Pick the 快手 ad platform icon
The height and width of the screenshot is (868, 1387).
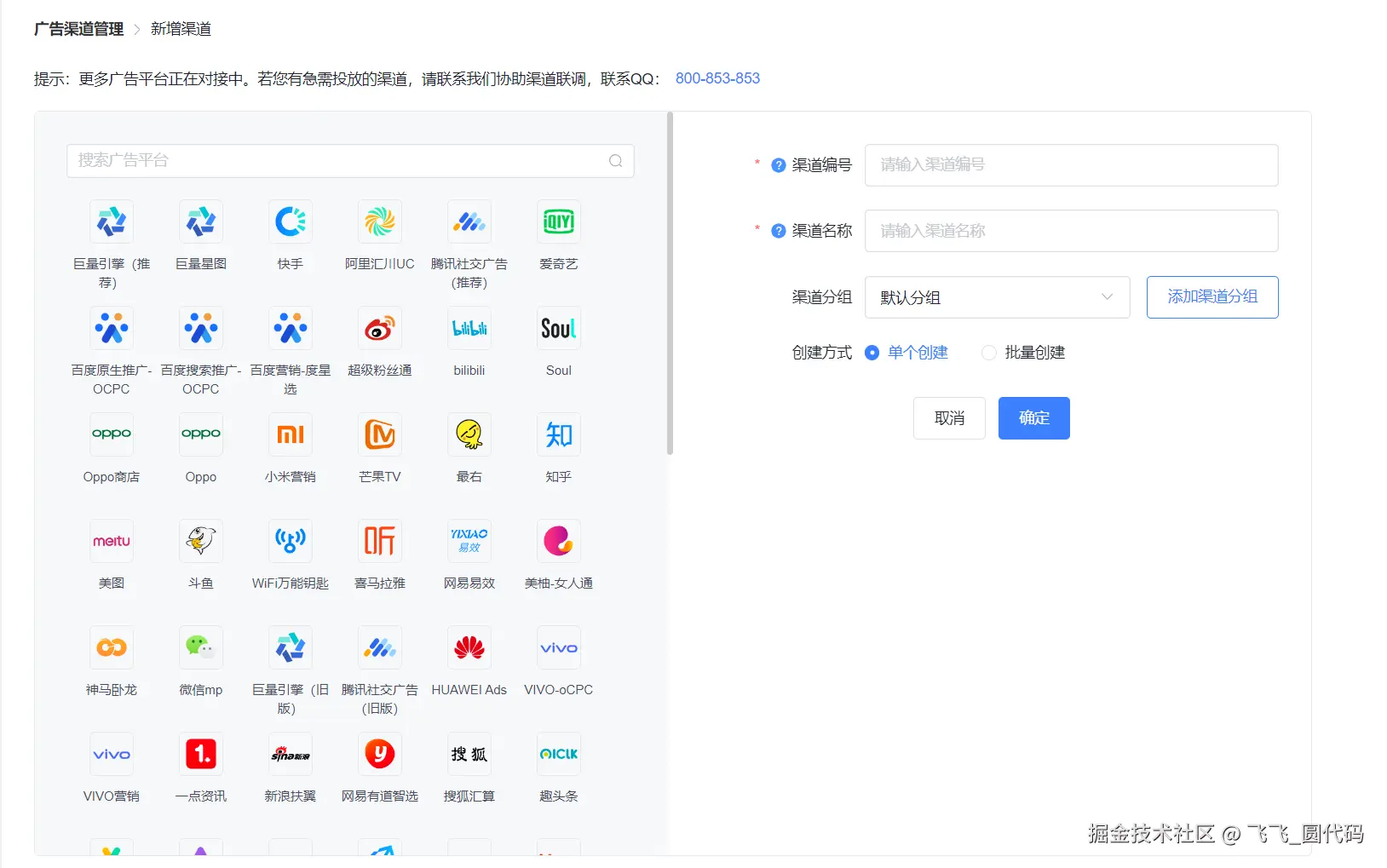[291, 221]
